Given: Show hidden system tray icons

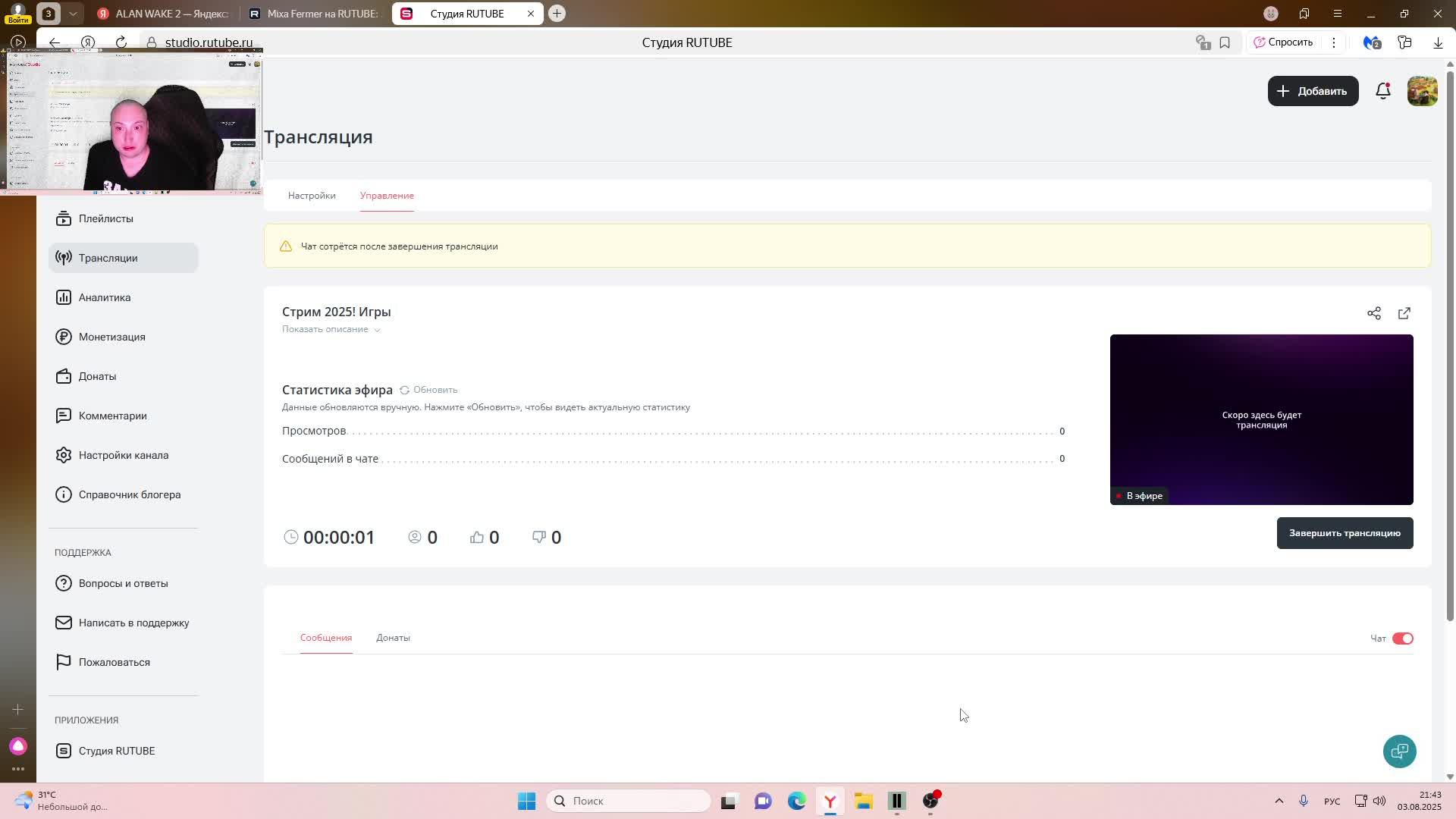Looking at the screenshot, I should [x=1279, y=801].
